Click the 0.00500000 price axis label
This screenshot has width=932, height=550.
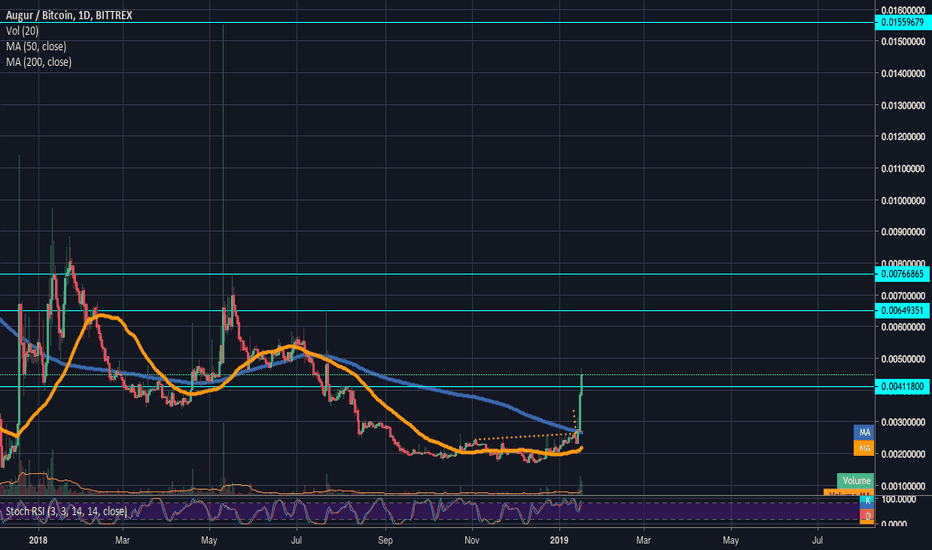click(x=903, y=359)
